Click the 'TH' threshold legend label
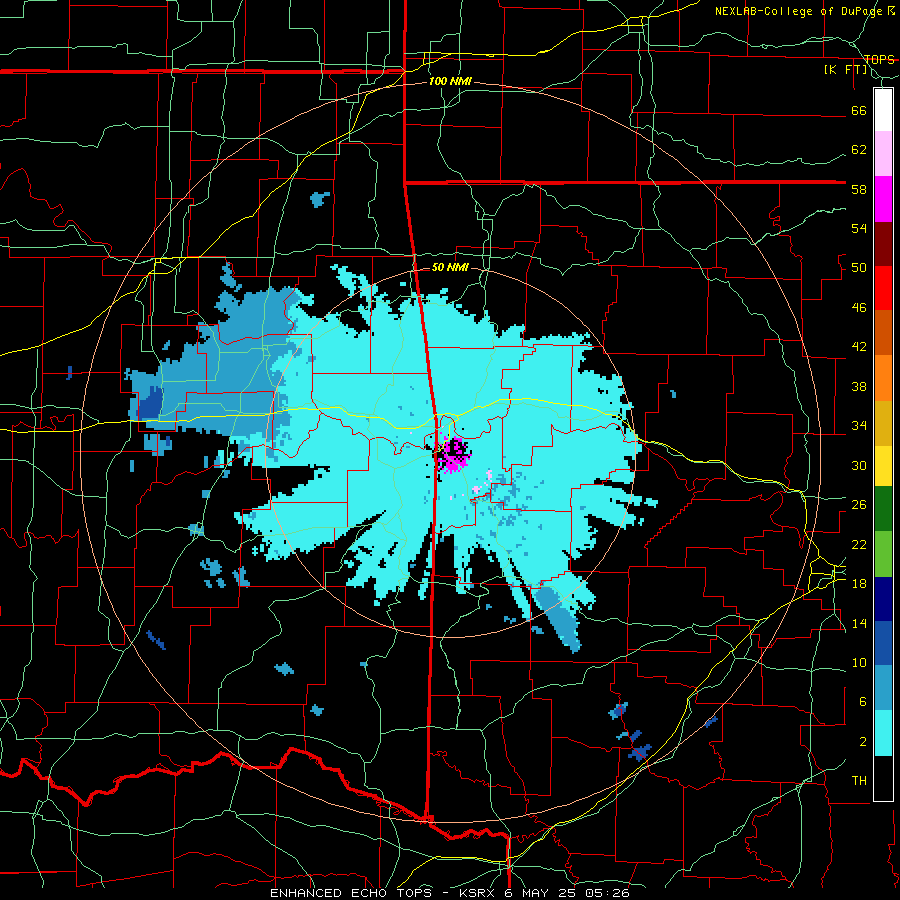Screen dimensions: 900x900 (x=859, y=781)
